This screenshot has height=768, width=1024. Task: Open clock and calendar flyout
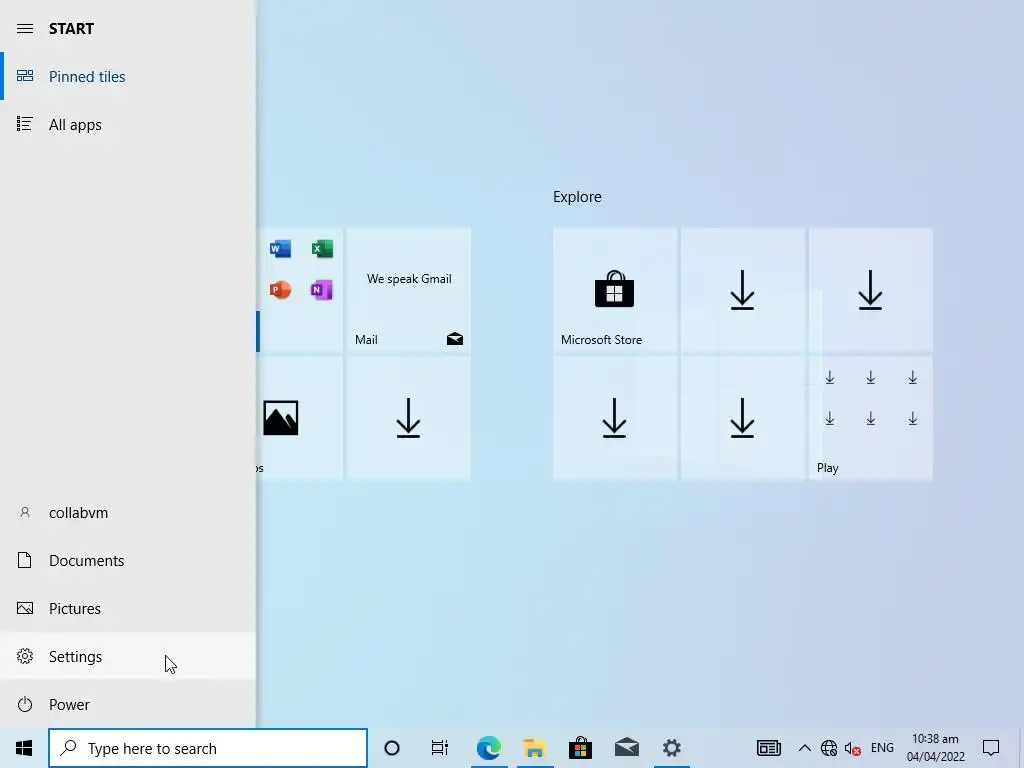coord(936,748)
